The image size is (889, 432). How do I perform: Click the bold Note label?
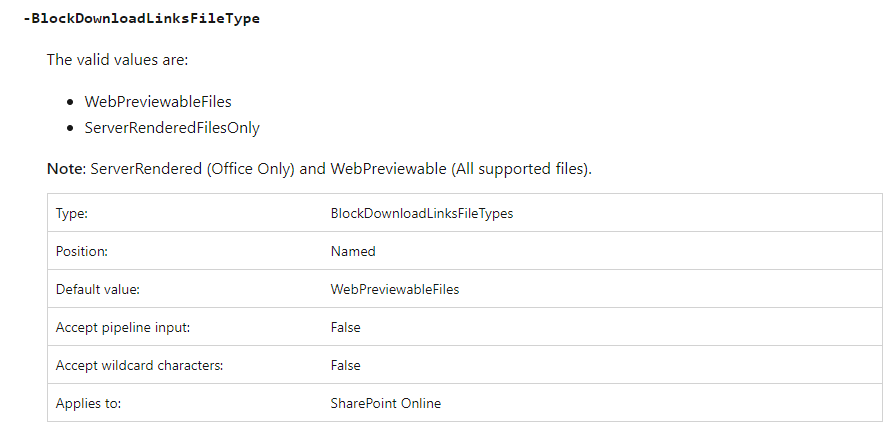pyautogui.click(x=65, y=169)
